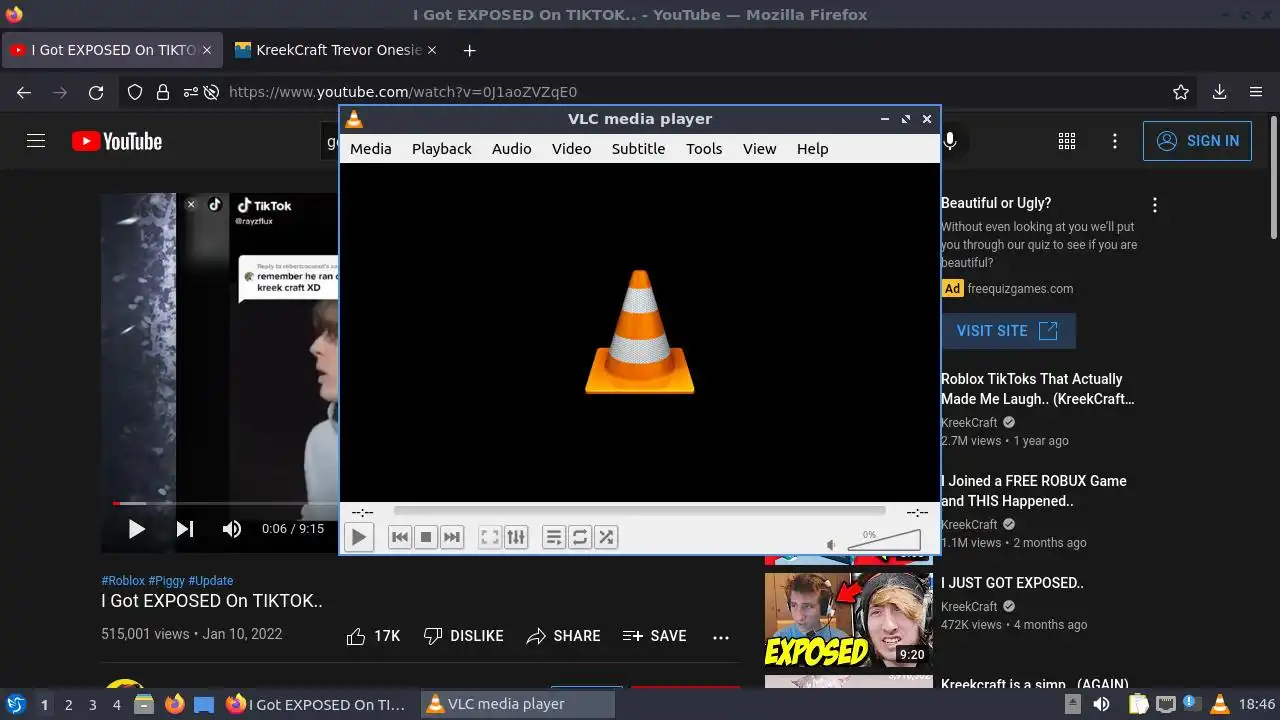Image resolution: width=1280 pixels, height=720 pixels.
Task: Show VLC extended settings
Action: coord(516,537)
